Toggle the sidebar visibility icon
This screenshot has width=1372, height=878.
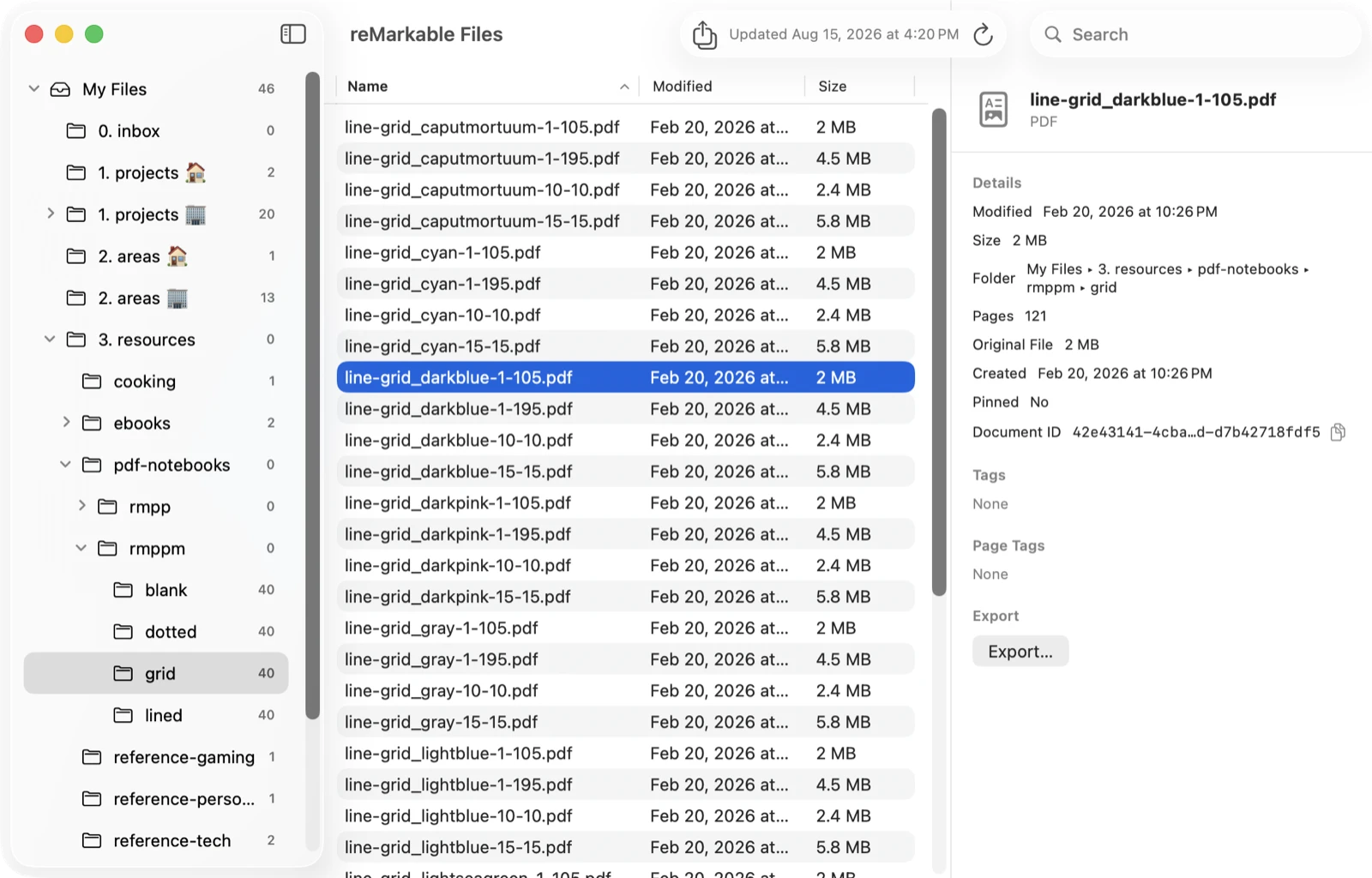click(x=293, y=34)
